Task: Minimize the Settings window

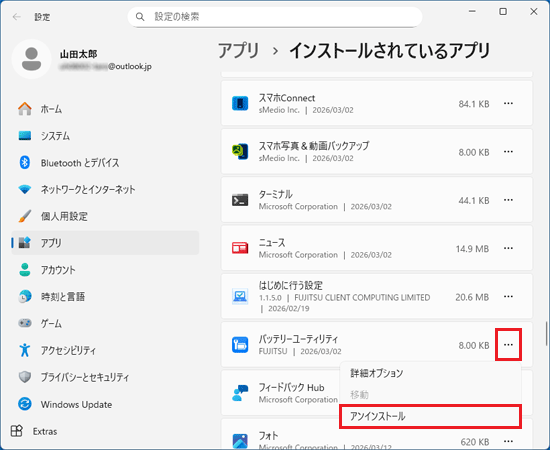Action: point(472,12)
